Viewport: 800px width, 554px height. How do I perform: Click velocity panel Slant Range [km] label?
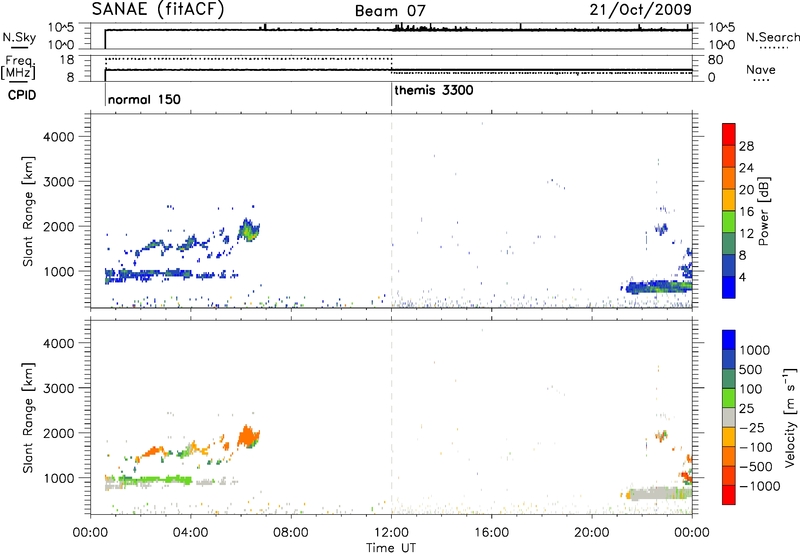click(x=28, y=417)
